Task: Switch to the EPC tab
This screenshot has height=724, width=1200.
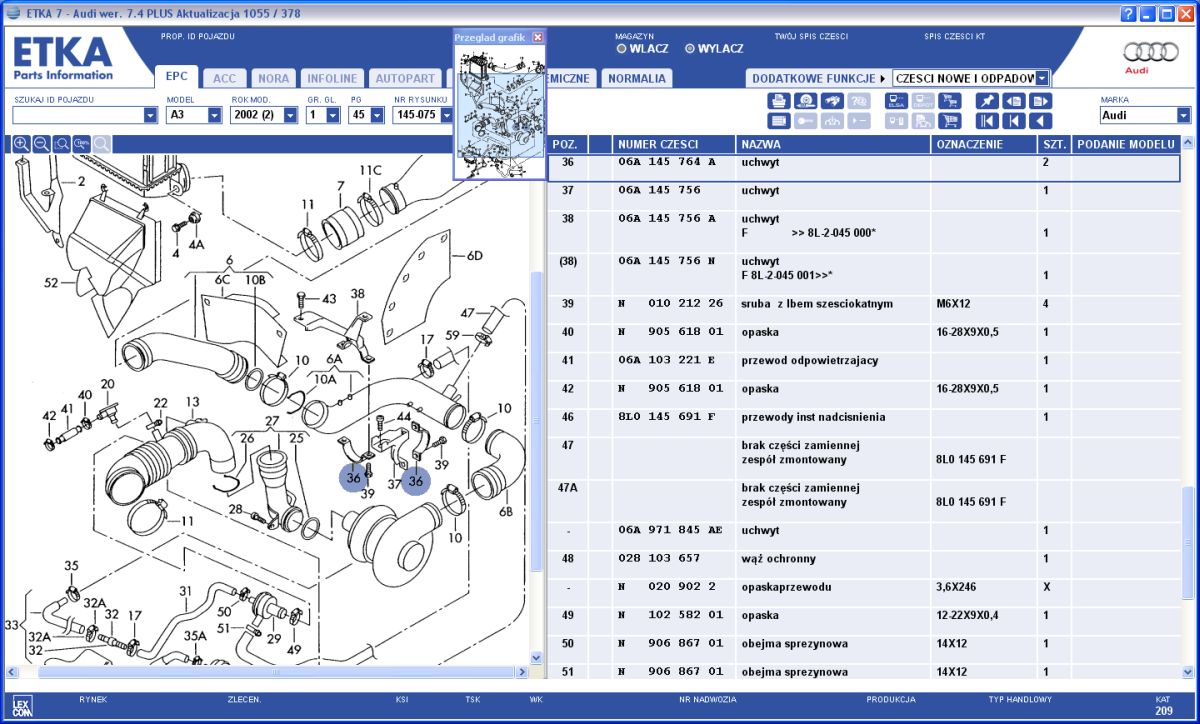Action: click(177, 77)
